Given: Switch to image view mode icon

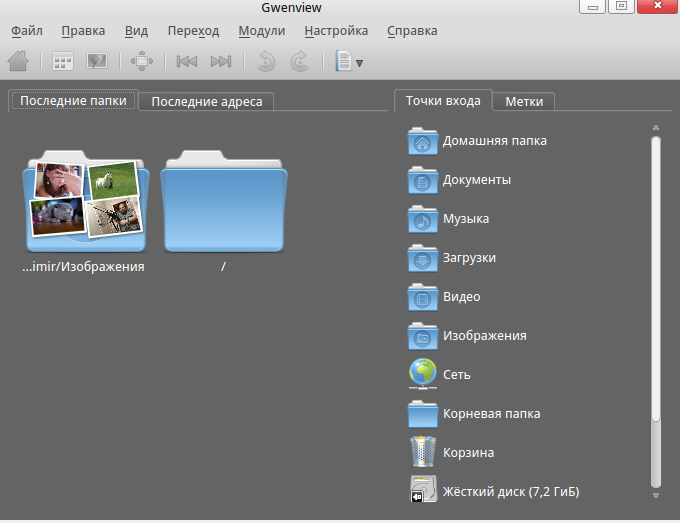Looking at the screenshot, I should tap(97, 61).
